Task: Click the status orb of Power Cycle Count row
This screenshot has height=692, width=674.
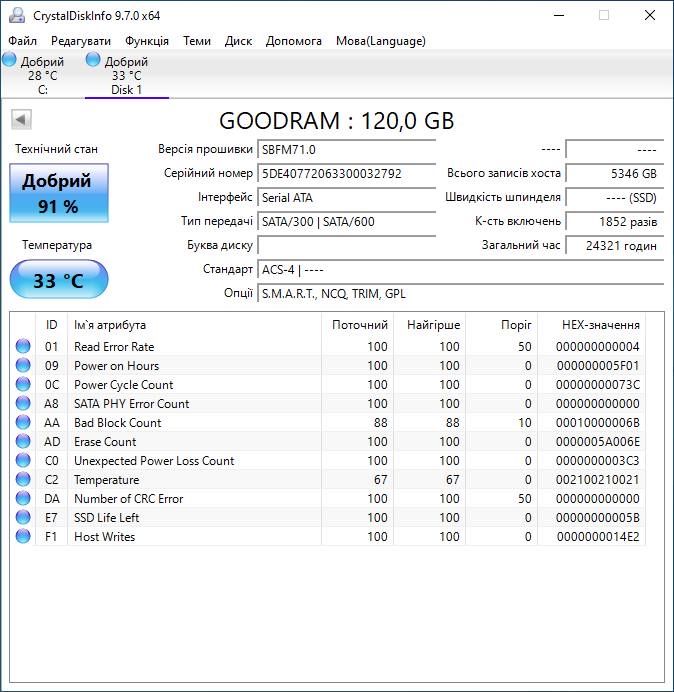Action: click(x=23, y=384)
